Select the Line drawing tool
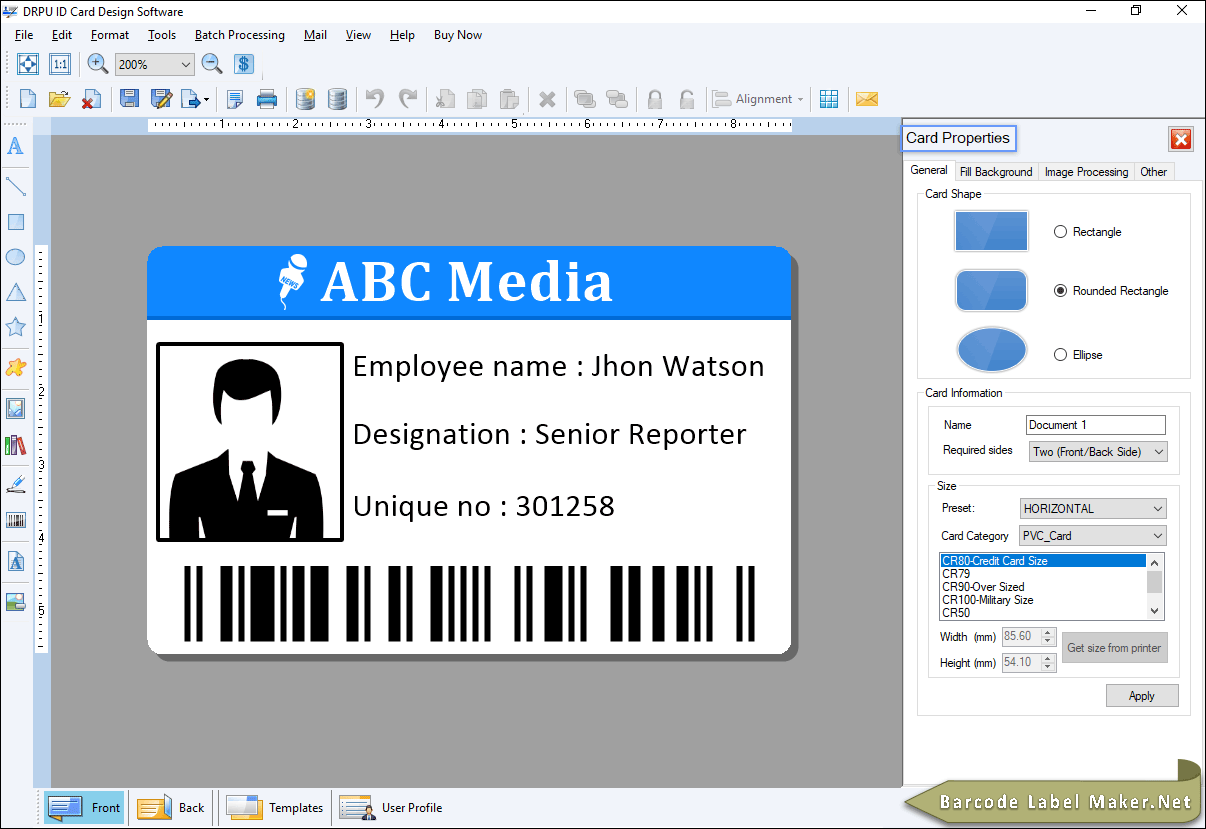The height and width of the screenshot is (829, 1206). tap(15, 186)
